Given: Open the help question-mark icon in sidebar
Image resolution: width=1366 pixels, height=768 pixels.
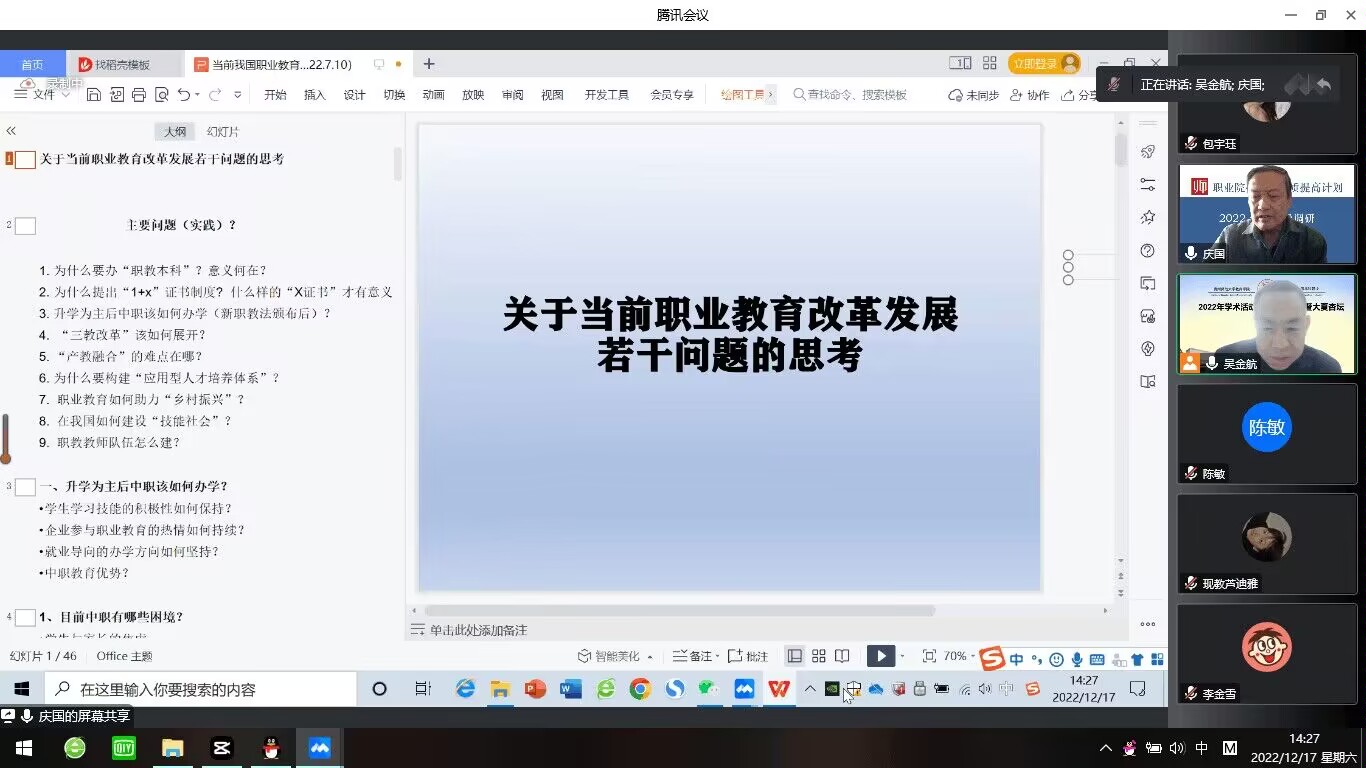Looking at the screenshot, I should tap(1148, 250).
